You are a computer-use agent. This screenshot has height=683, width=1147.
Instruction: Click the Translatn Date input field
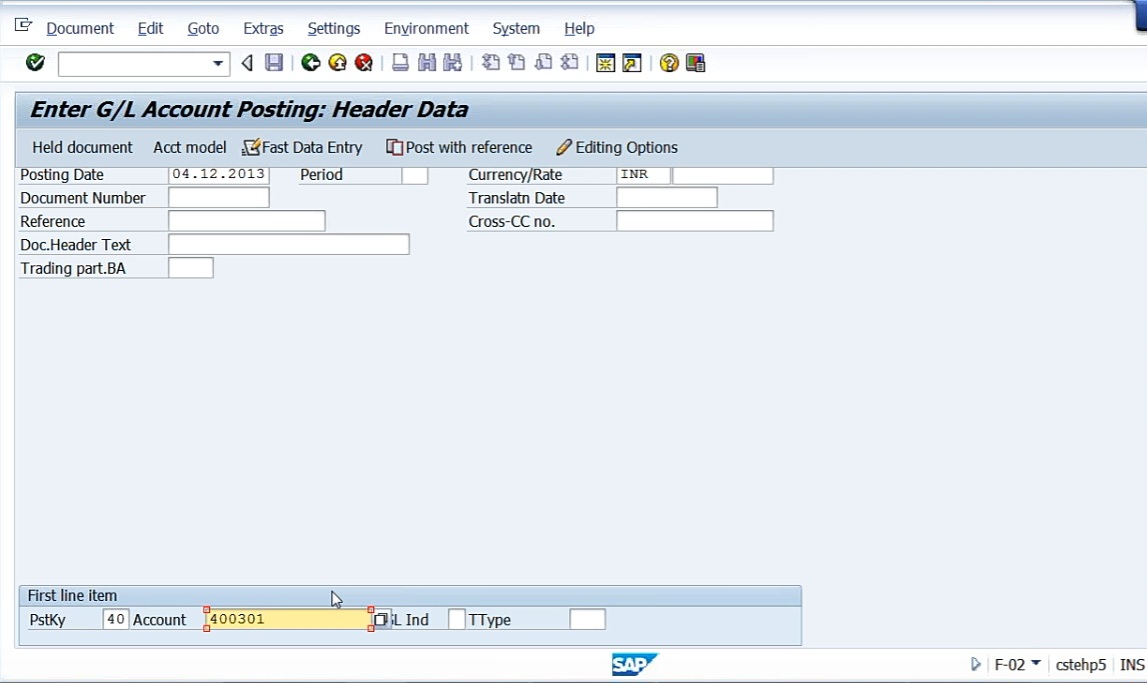[x=667, y=197]
